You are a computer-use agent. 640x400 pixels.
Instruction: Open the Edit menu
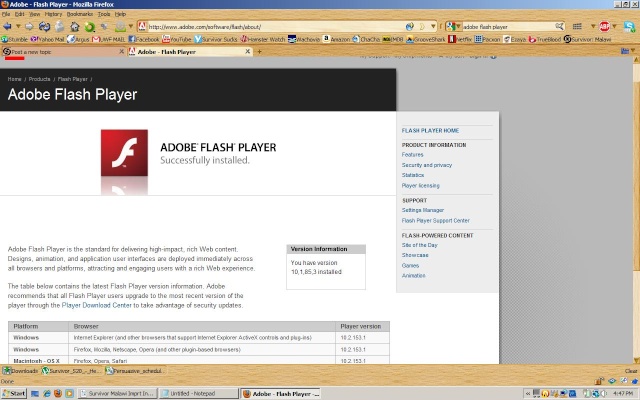pyautogui.click(x=20, y=14)
